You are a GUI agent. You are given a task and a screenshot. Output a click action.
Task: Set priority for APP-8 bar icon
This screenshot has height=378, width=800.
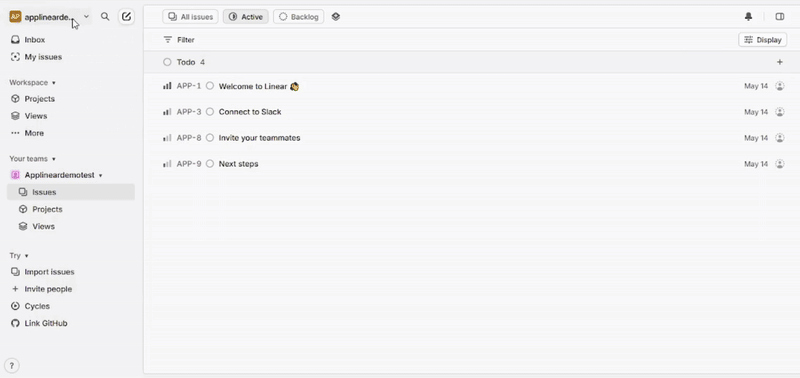tap(167, 138)
